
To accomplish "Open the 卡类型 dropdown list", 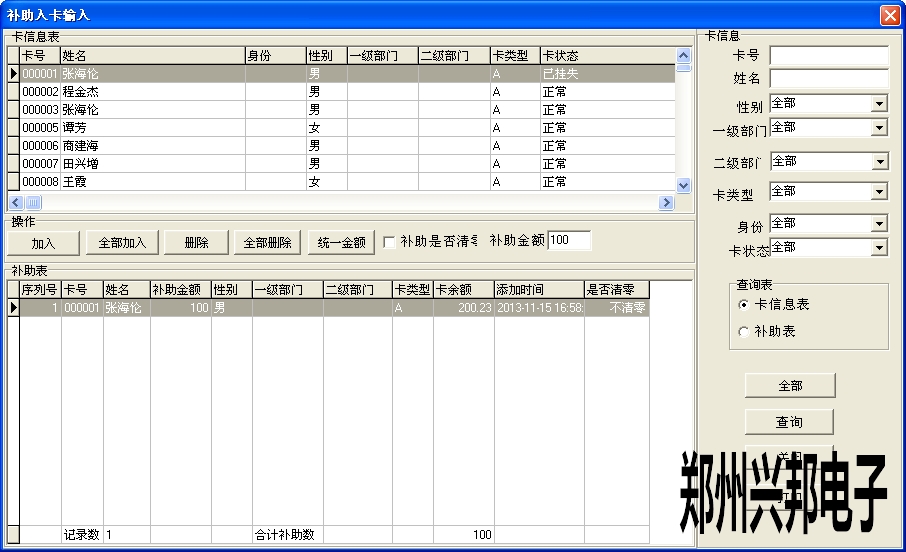I will (879, 191).
